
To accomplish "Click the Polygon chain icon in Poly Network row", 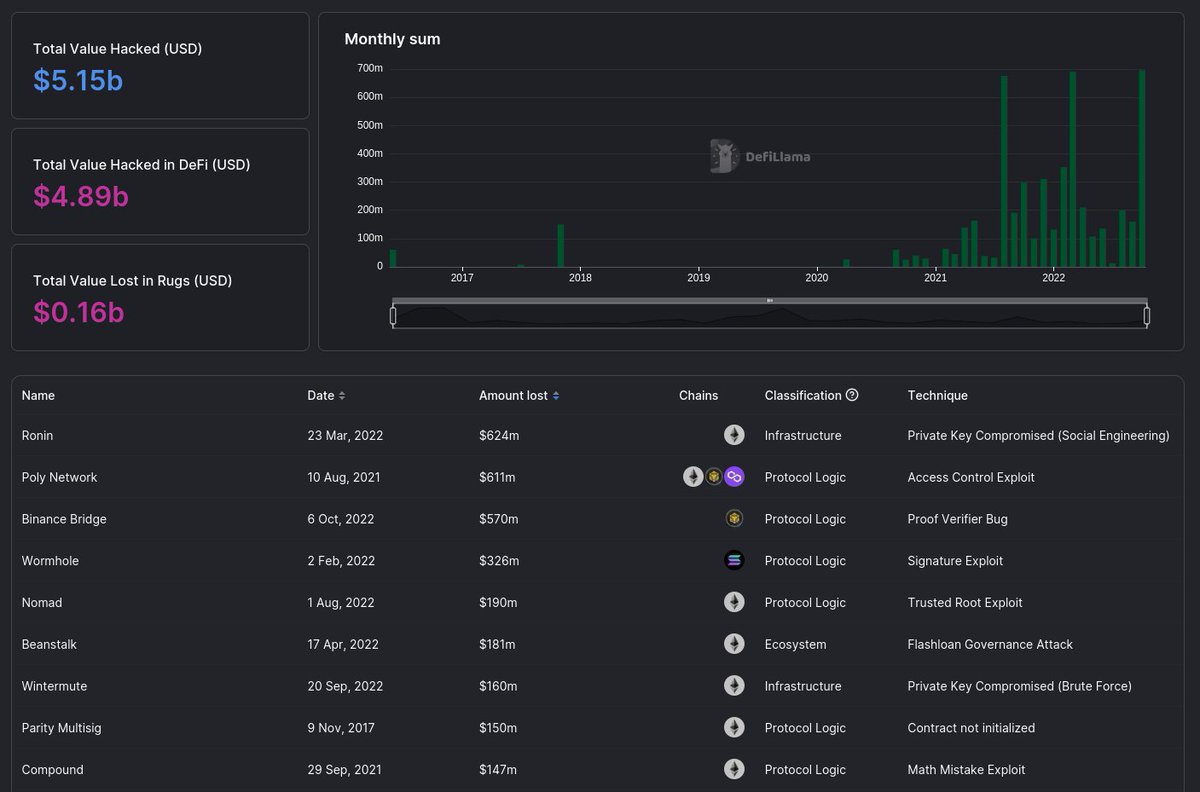I will pyautogui.click(x=734, y=477).
